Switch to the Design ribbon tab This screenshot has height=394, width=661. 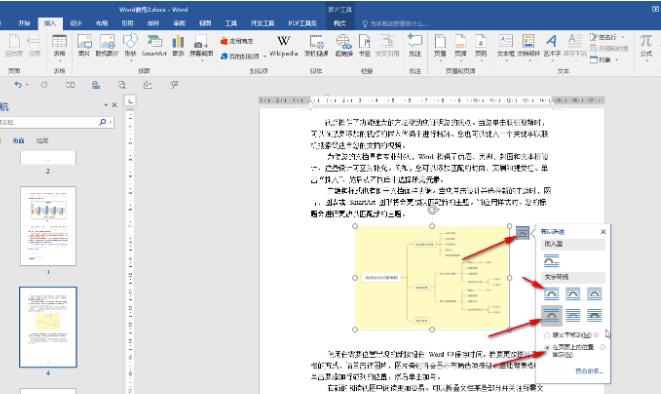point(76,23)
